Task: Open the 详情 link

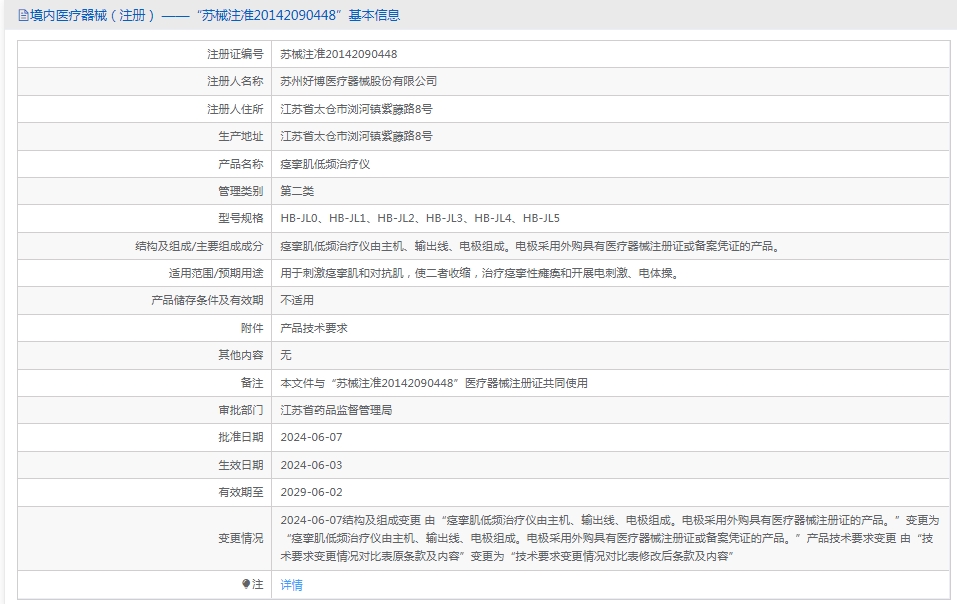Action: [x=291, y=584]
